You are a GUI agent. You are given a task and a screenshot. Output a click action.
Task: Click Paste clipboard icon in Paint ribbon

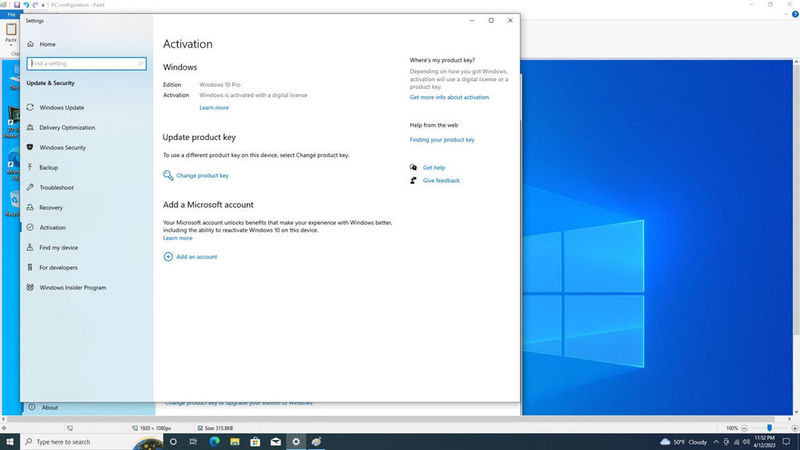point(11,30)
